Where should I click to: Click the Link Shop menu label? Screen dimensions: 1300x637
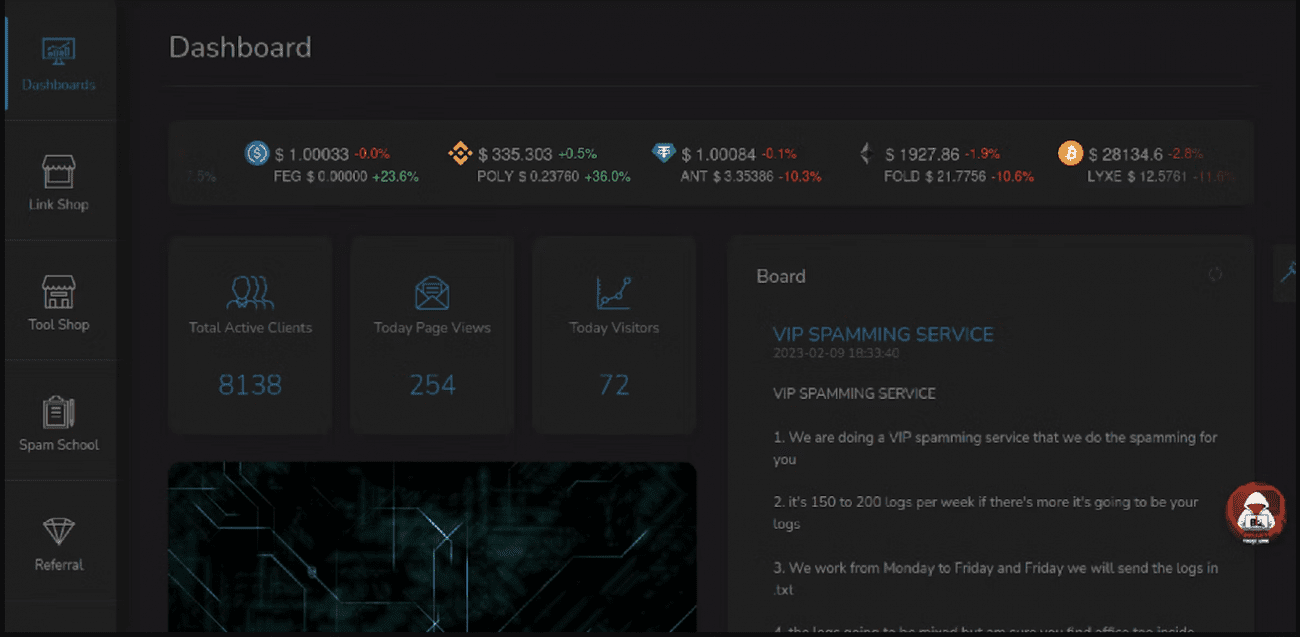(58, 205)
